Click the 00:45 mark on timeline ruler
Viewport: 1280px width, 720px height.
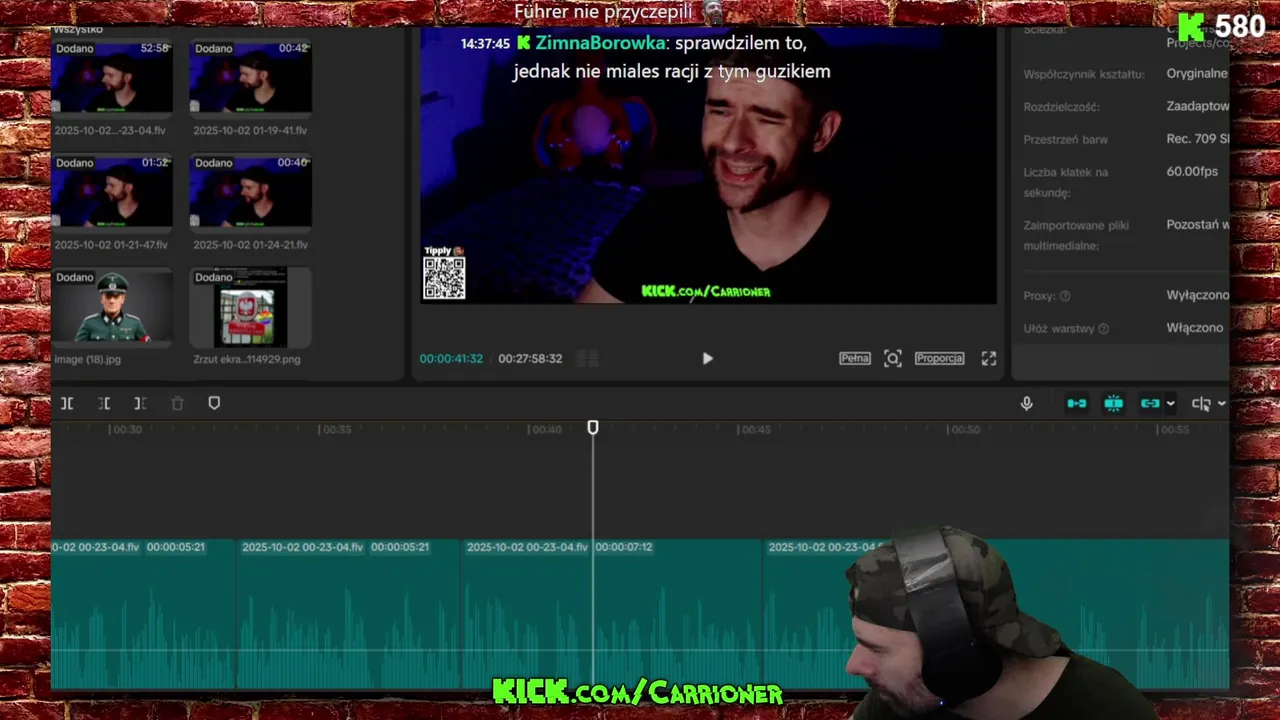(x=755, y=429)
